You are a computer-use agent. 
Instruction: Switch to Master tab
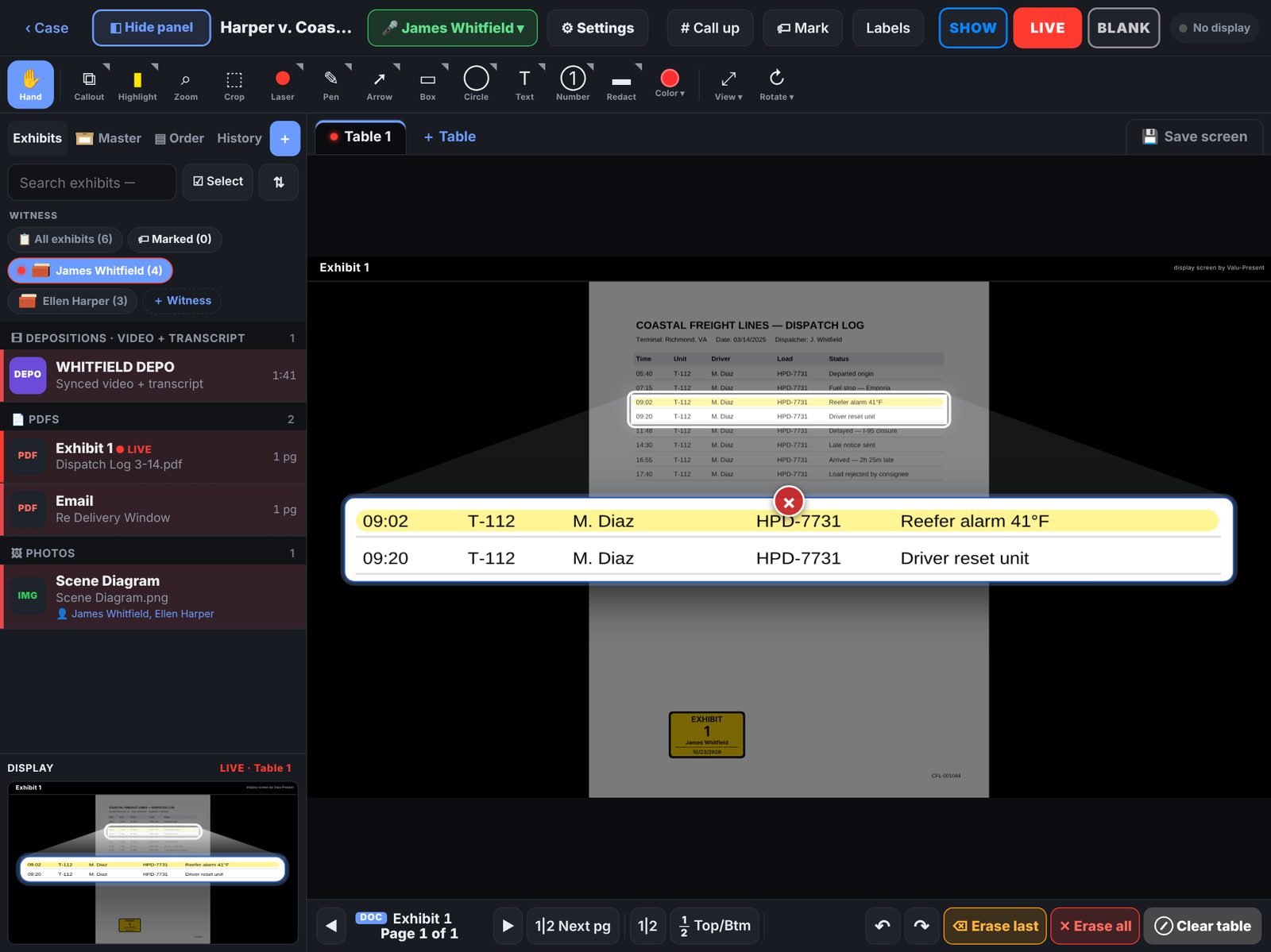pyautogui.click(x=109, y=138)
